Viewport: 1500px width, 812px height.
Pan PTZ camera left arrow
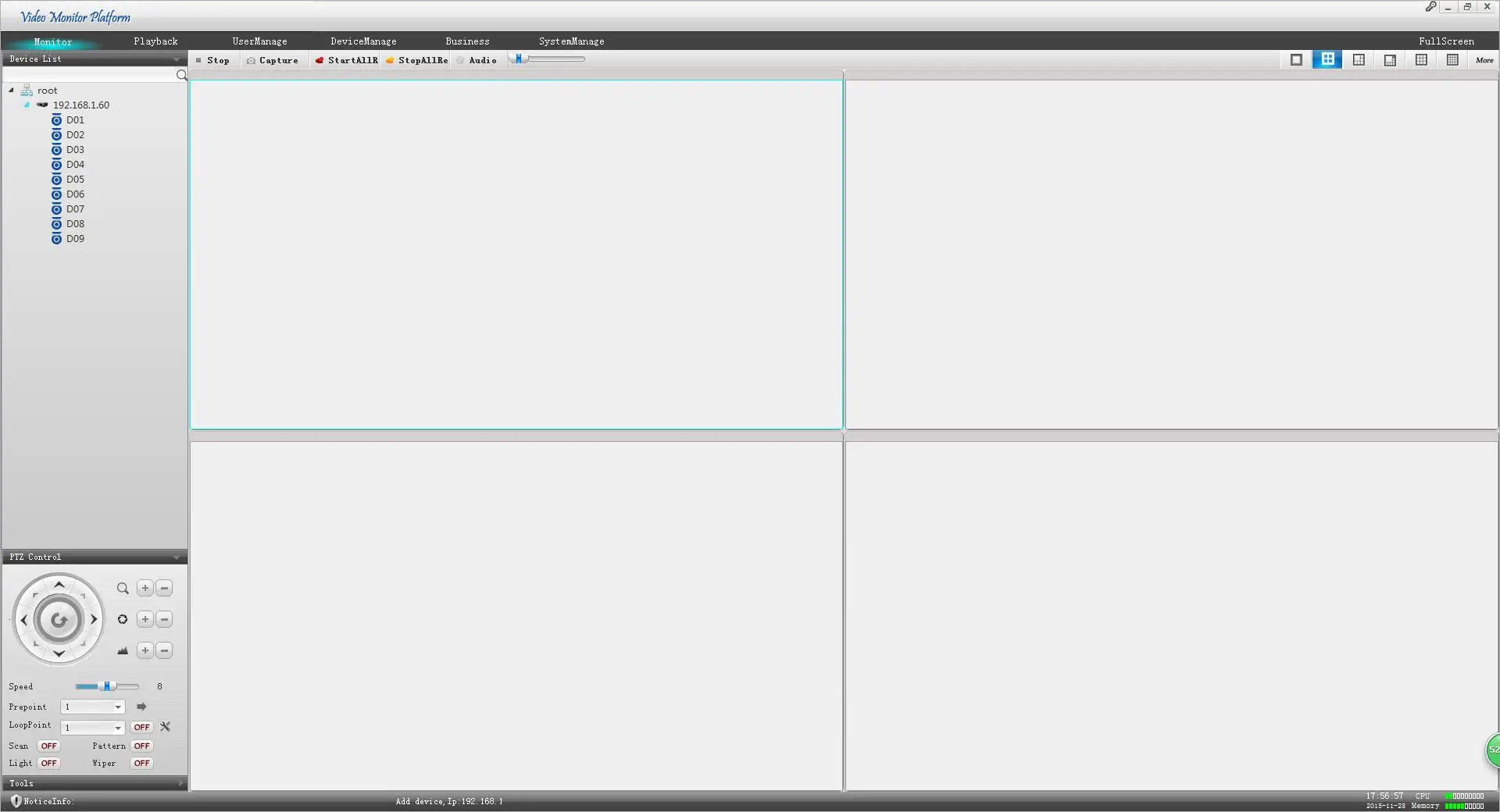coord(24,620)
